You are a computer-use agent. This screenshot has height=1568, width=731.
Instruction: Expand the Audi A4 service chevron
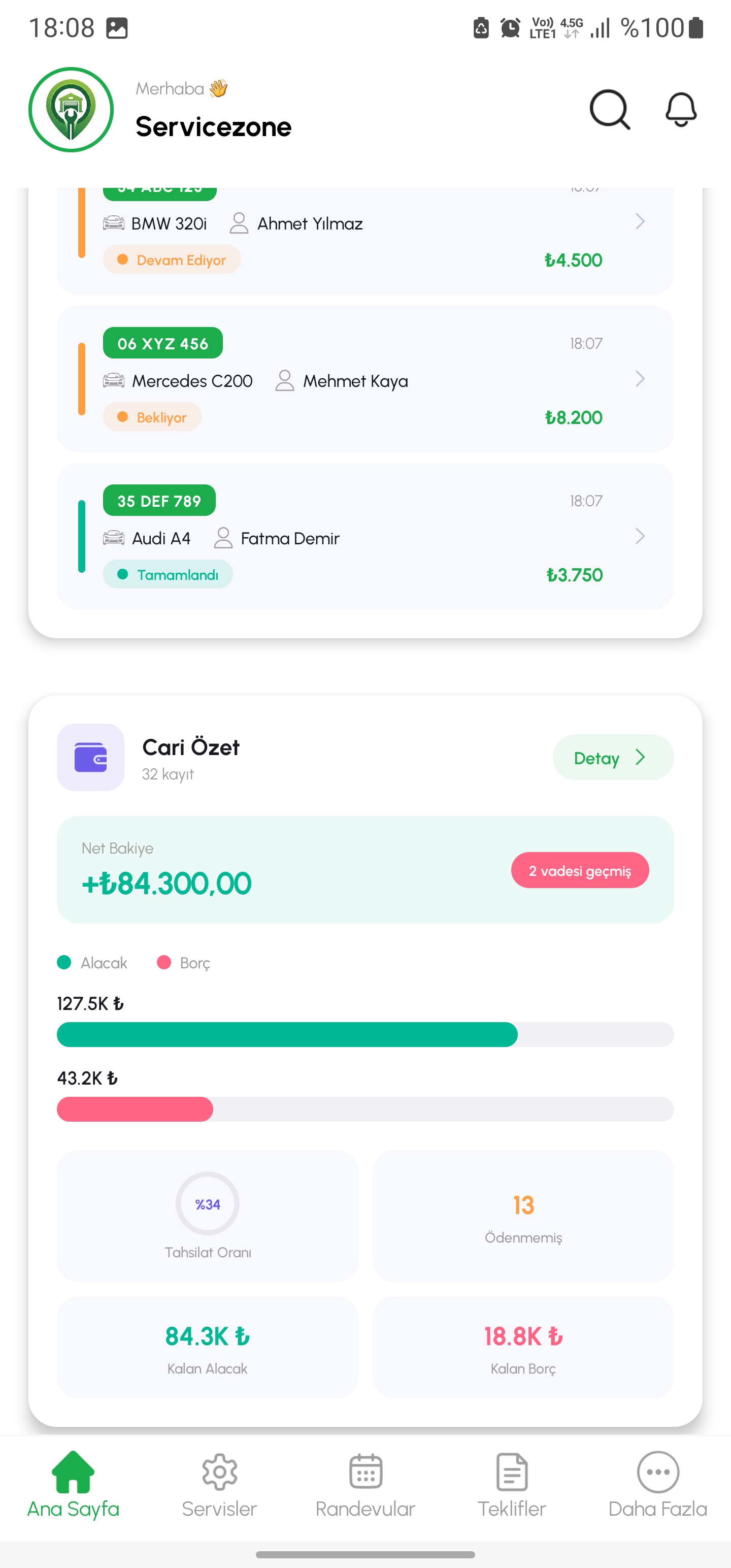pyautogui.click(x=640, y=536)
